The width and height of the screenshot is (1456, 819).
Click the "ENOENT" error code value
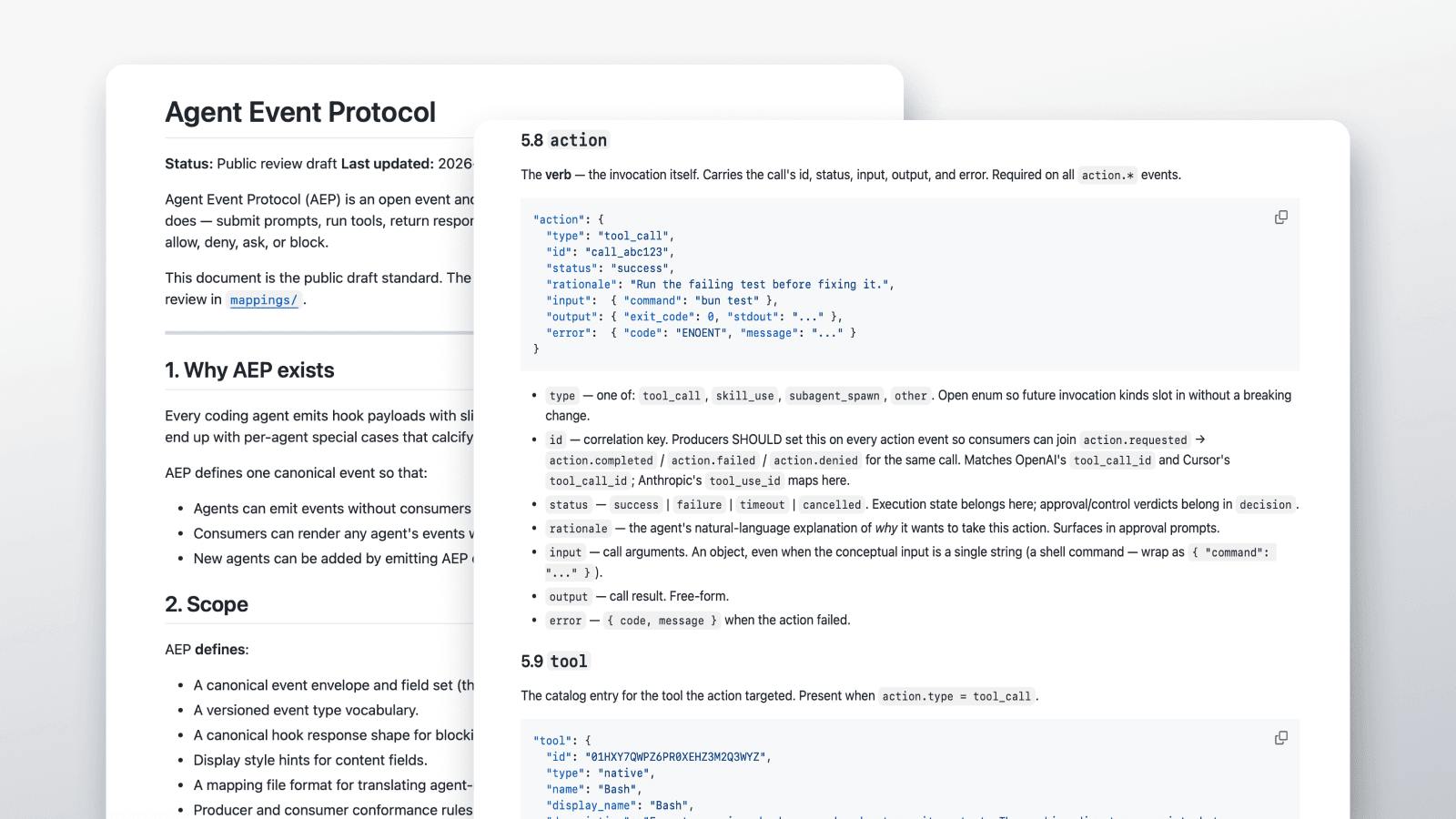click(x=702, y=333)
